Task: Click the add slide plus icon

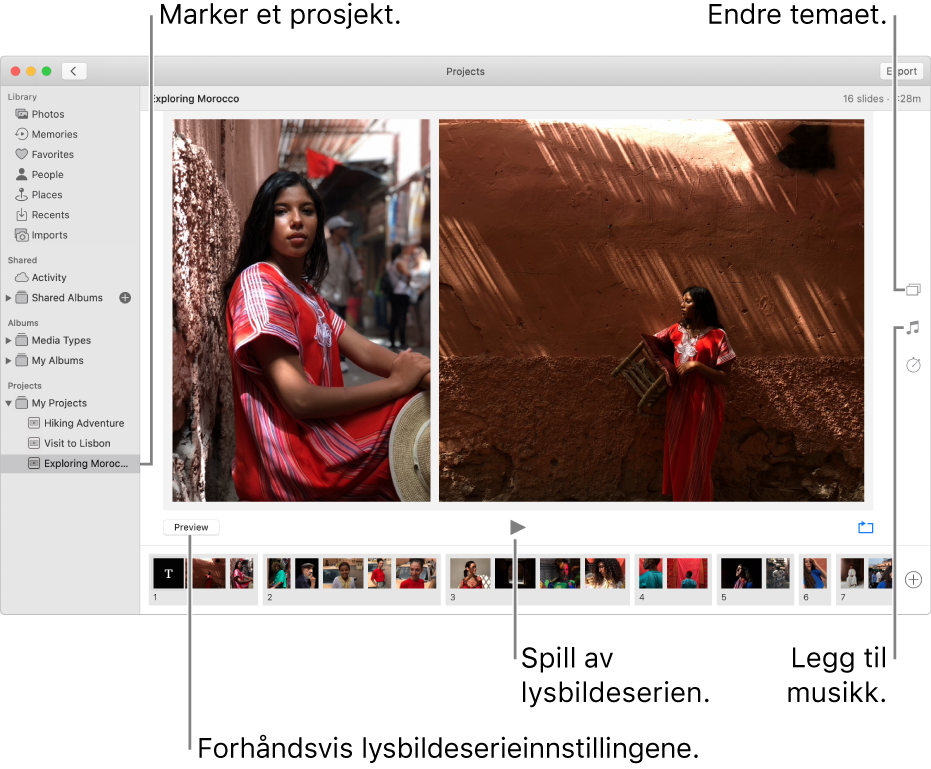Action: 913,580
